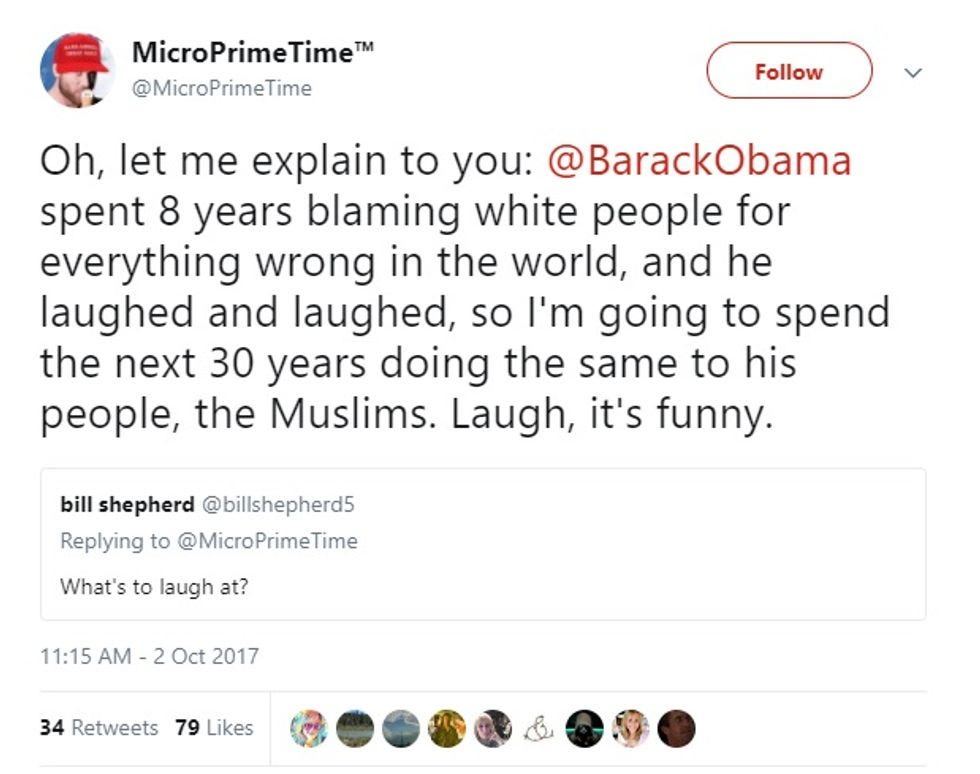Viewport: 980px width, 774px height.
Task: Click the black hooded-figure liker avatar
Action: click(x=586, y=729)
